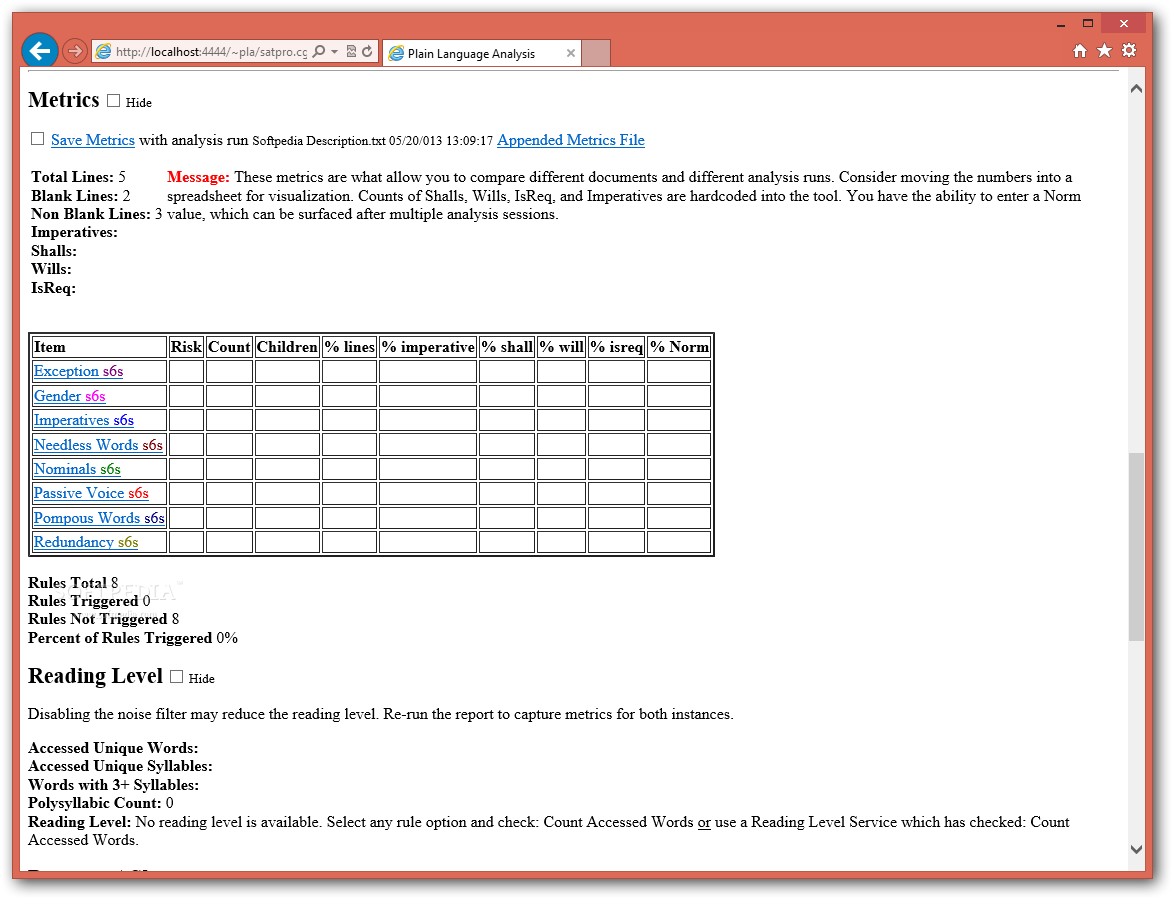Click the Risk column header
The width and height of the screenshot is (1173, 899).
pyautogui.click(x=186, y=347)
